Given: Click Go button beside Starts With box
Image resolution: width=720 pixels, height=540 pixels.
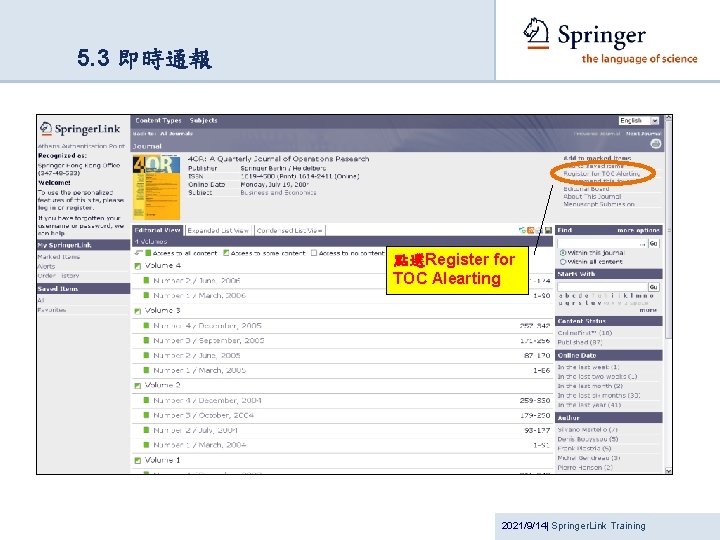Looking at the screenshot, I should (653, 287).
